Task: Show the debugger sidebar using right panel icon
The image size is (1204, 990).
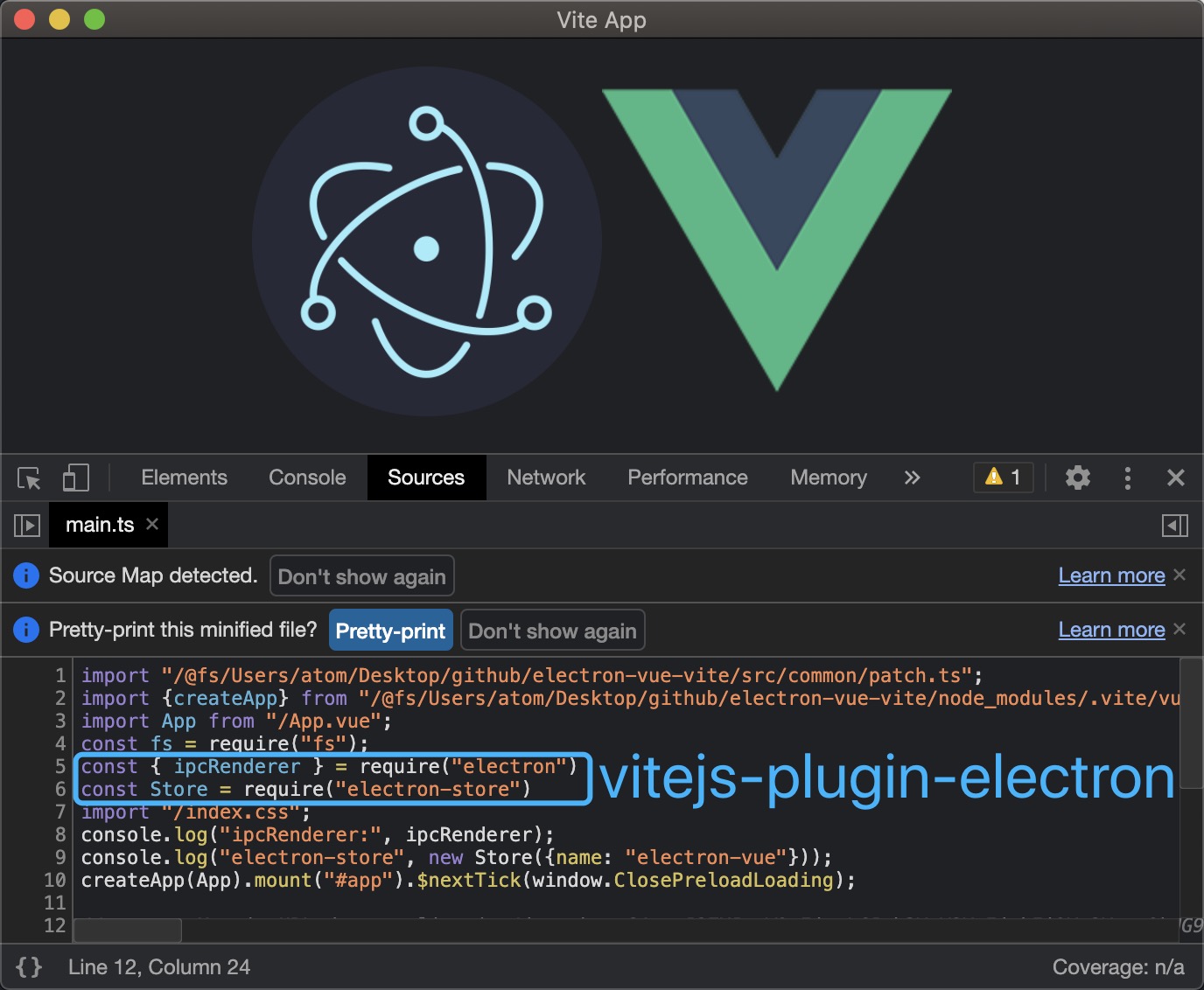Action: pos(1175,525)
